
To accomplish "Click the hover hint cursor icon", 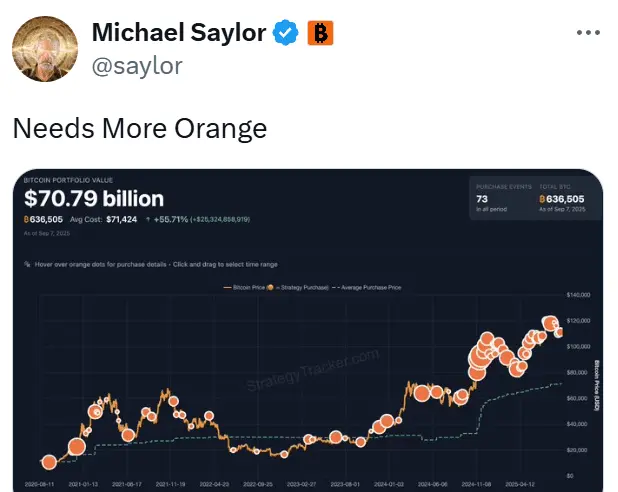I will [27, 264].
